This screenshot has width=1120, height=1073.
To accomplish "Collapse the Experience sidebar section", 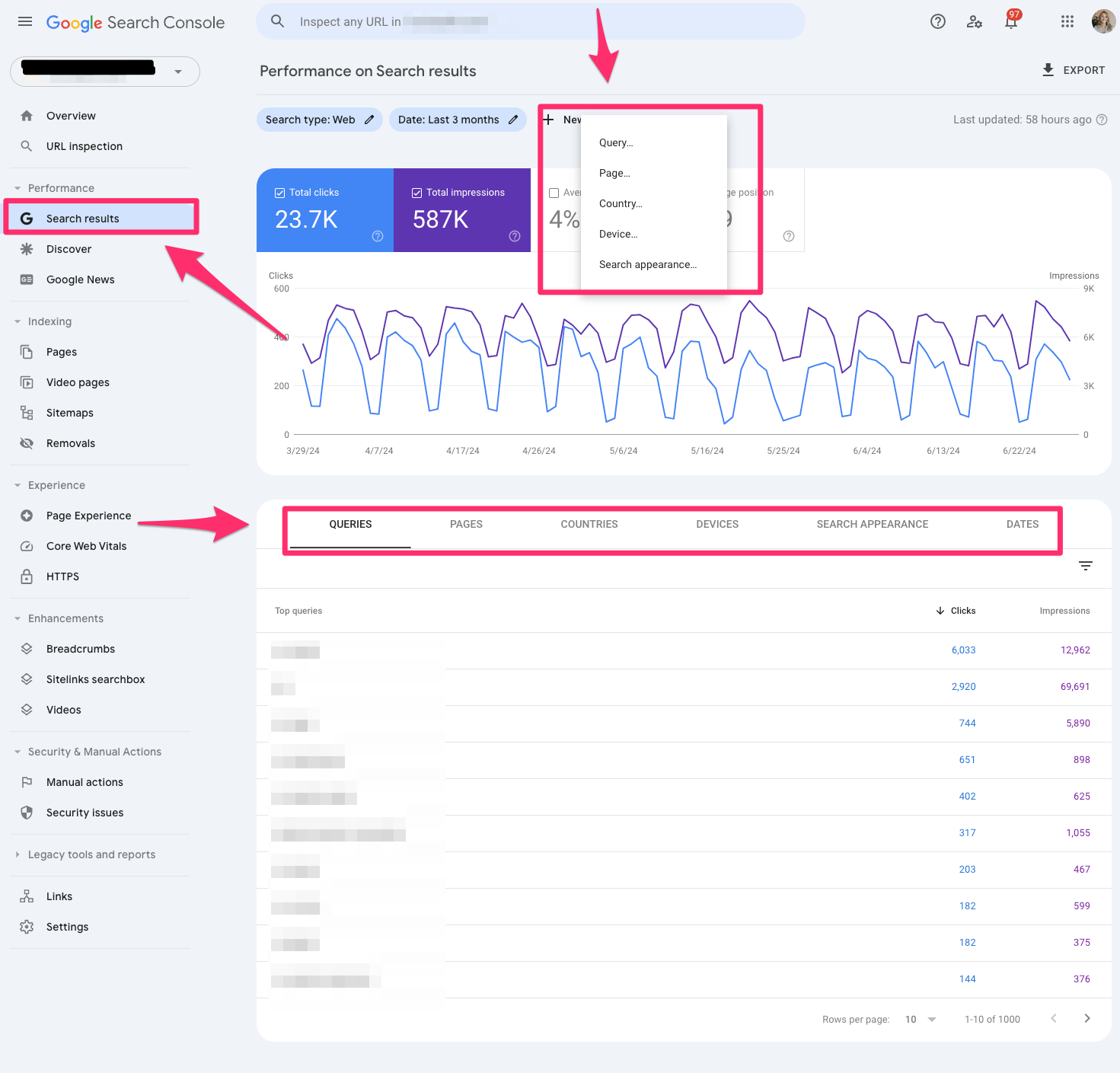I will tap(18, 485).
